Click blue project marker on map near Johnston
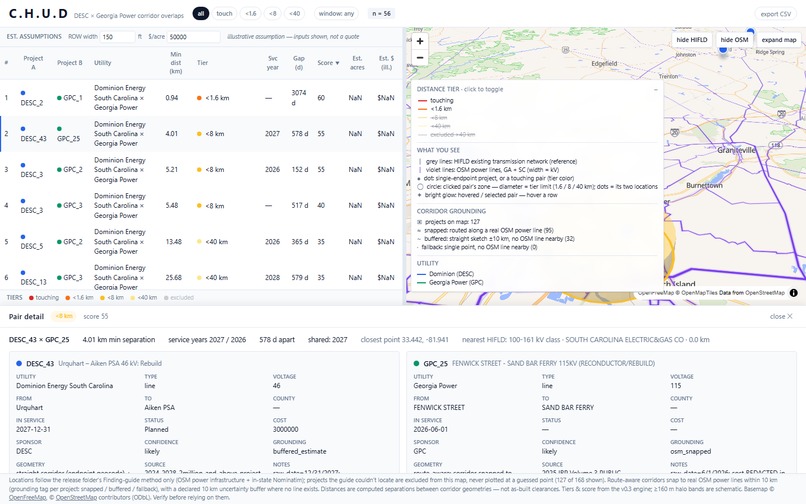This screenshot has width=806, height=504. pyautogui.click(x=723, y=49)
